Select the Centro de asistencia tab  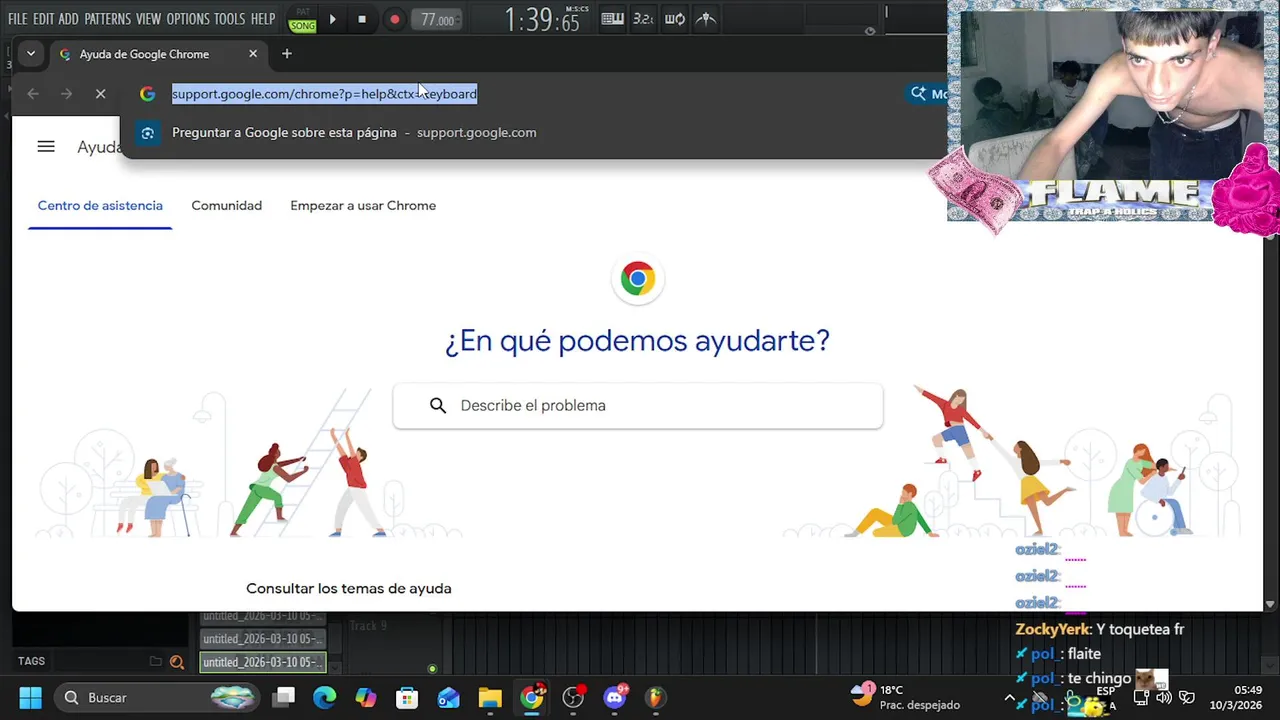point(100,206)
